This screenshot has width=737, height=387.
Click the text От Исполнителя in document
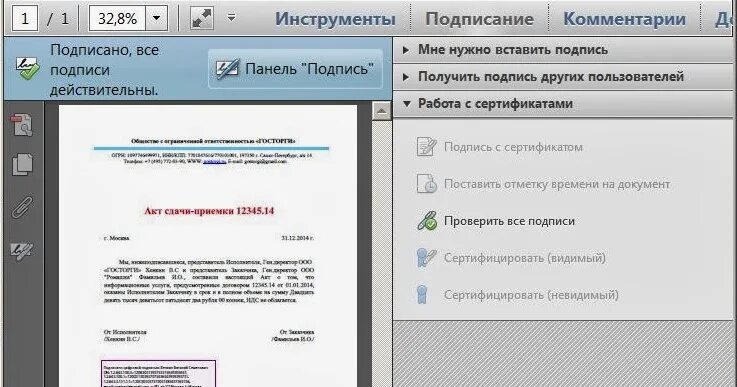(125, 332)
